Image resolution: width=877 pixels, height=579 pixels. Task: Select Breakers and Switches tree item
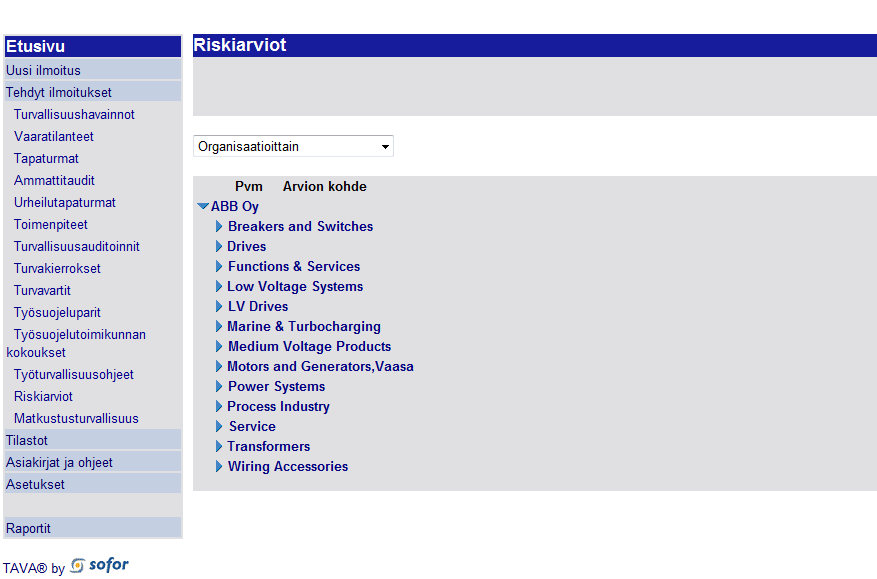tap(300, 227)
